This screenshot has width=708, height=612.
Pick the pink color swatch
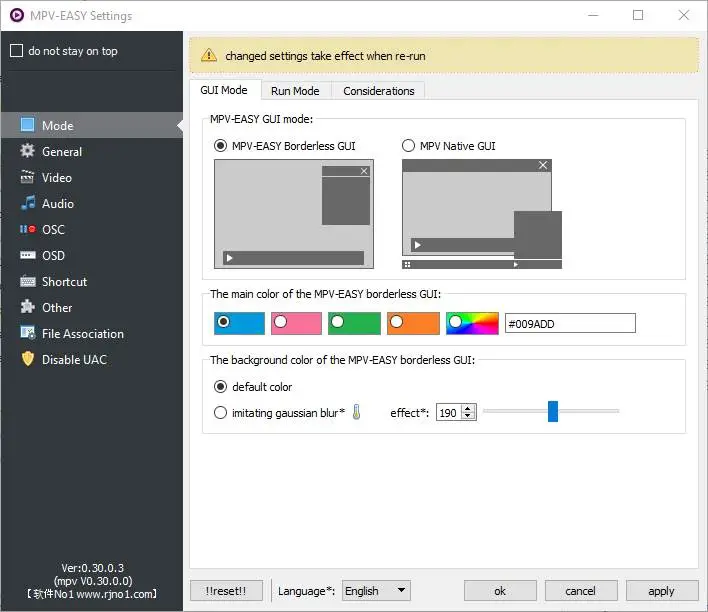[x=296, y=323]
